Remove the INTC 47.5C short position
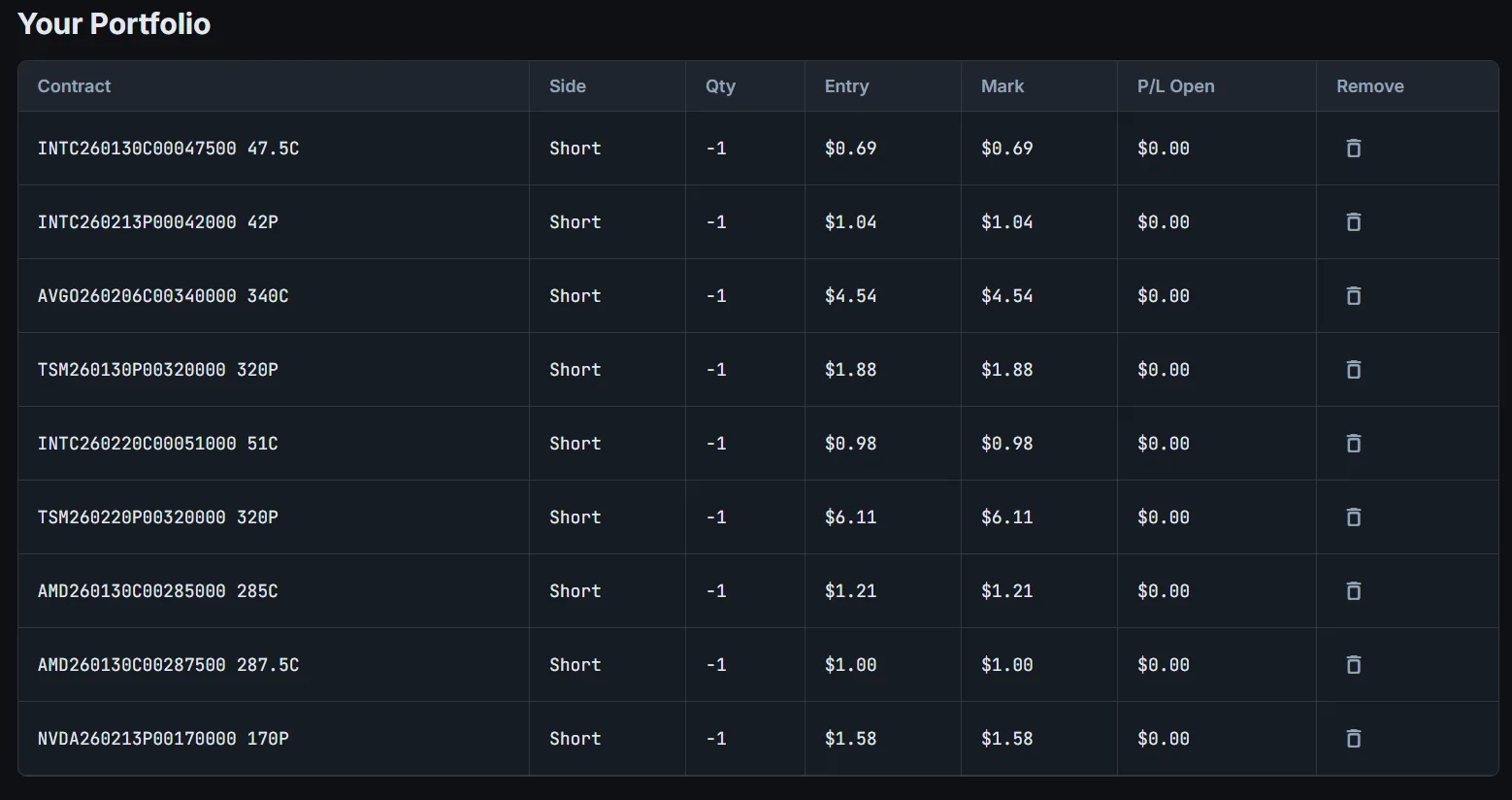1512x800 pixels. click(x=1353, y=149)
